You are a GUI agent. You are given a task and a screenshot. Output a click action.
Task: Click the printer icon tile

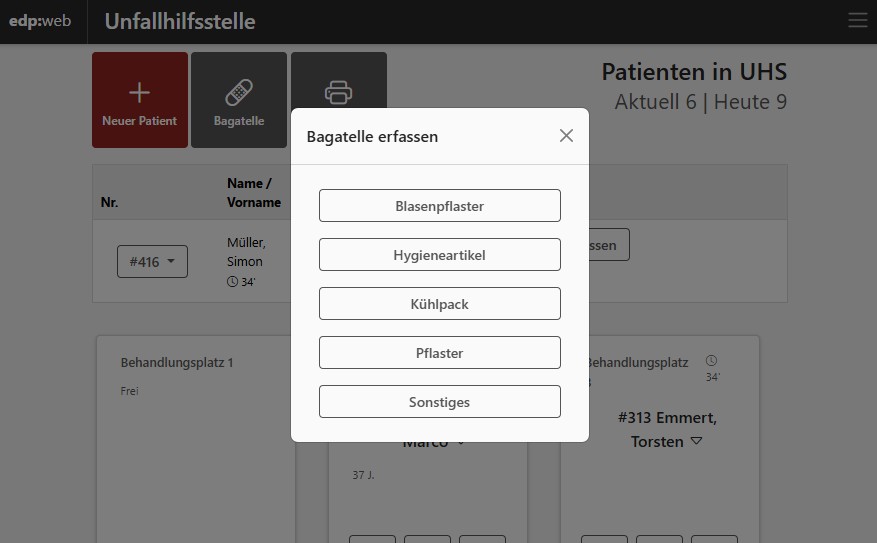click(x=338, y=93)
